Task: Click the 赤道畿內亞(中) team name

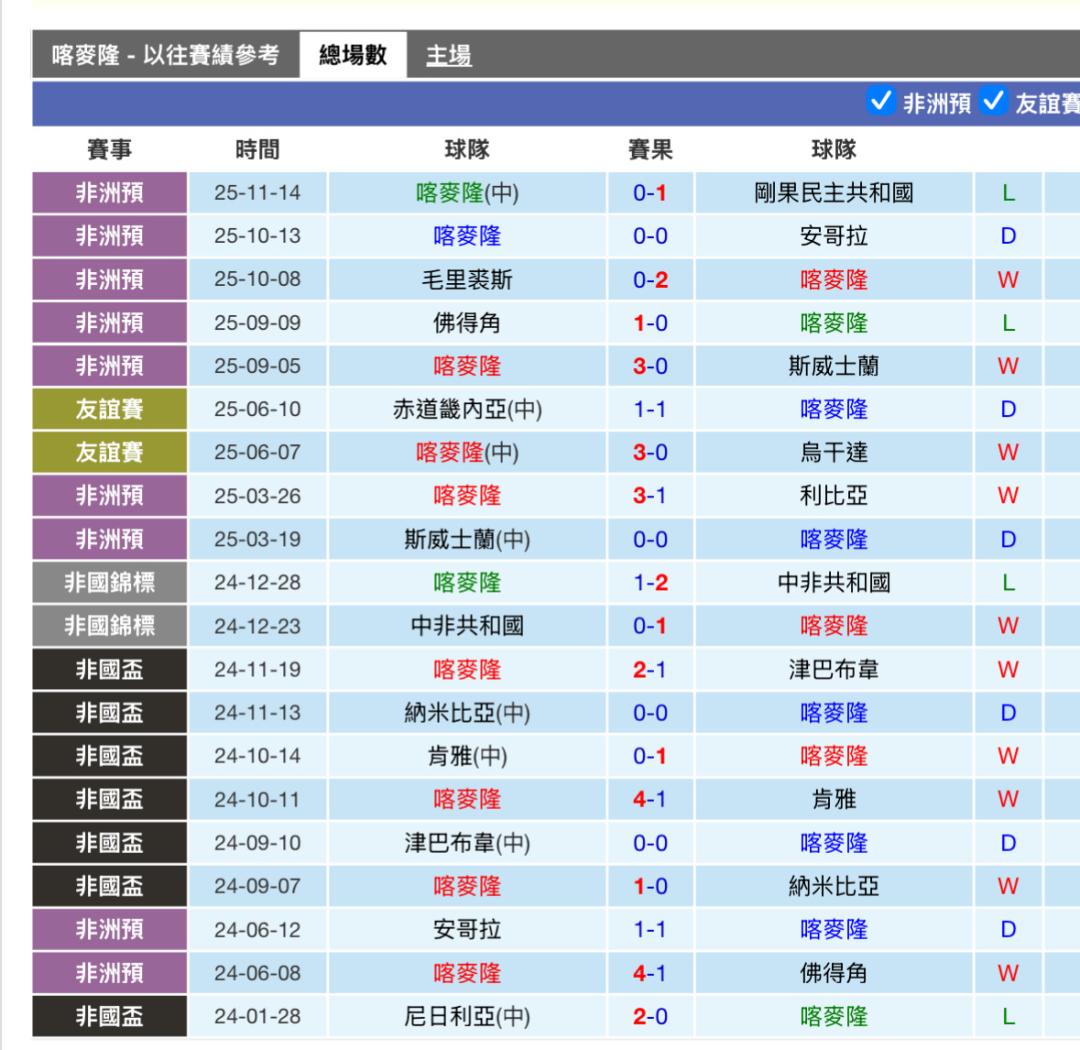Action: pyautogui.click(x=467, y=410)
